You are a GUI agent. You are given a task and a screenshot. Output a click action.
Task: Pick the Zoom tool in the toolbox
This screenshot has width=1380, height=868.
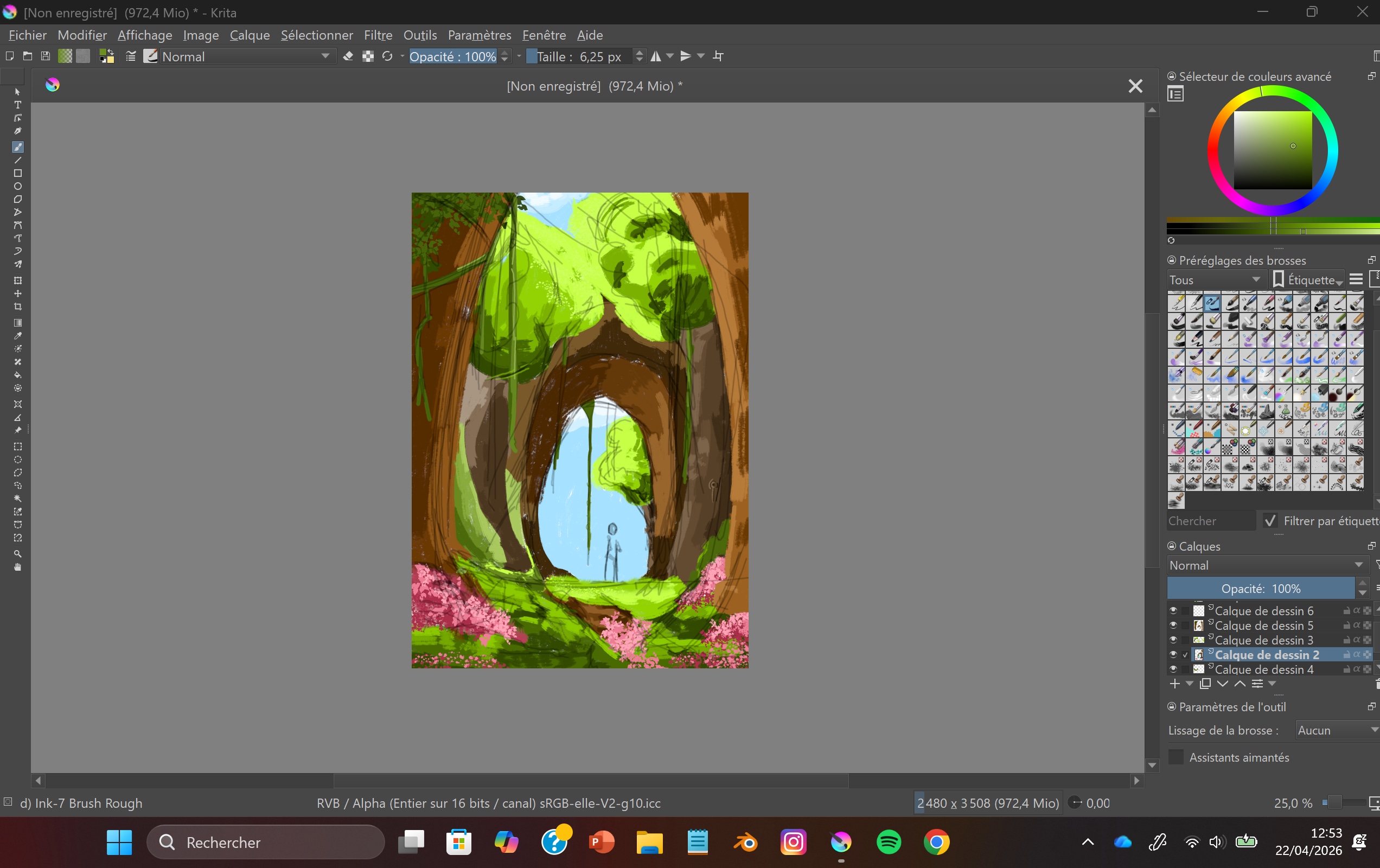pos(18,554)
